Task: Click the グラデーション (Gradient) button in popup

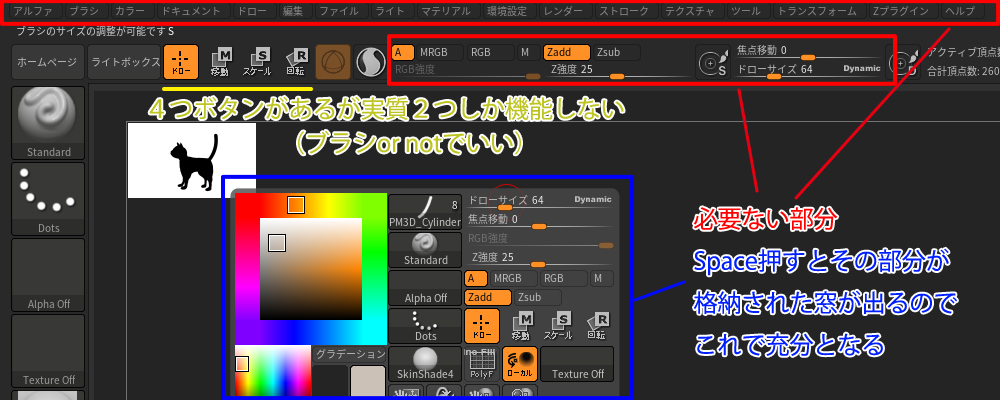Action: (x=349, y=354)
